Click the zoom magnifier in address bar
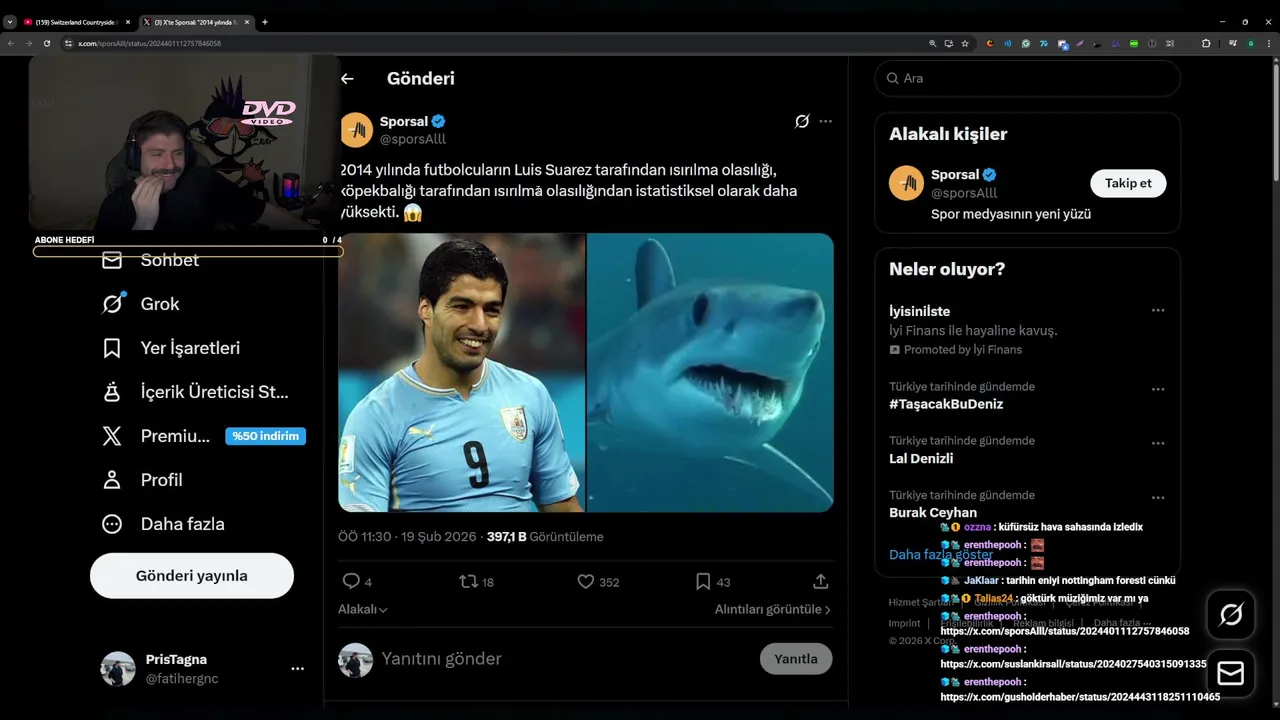This screenshot has width=1280, height=720. pos(933,44)
